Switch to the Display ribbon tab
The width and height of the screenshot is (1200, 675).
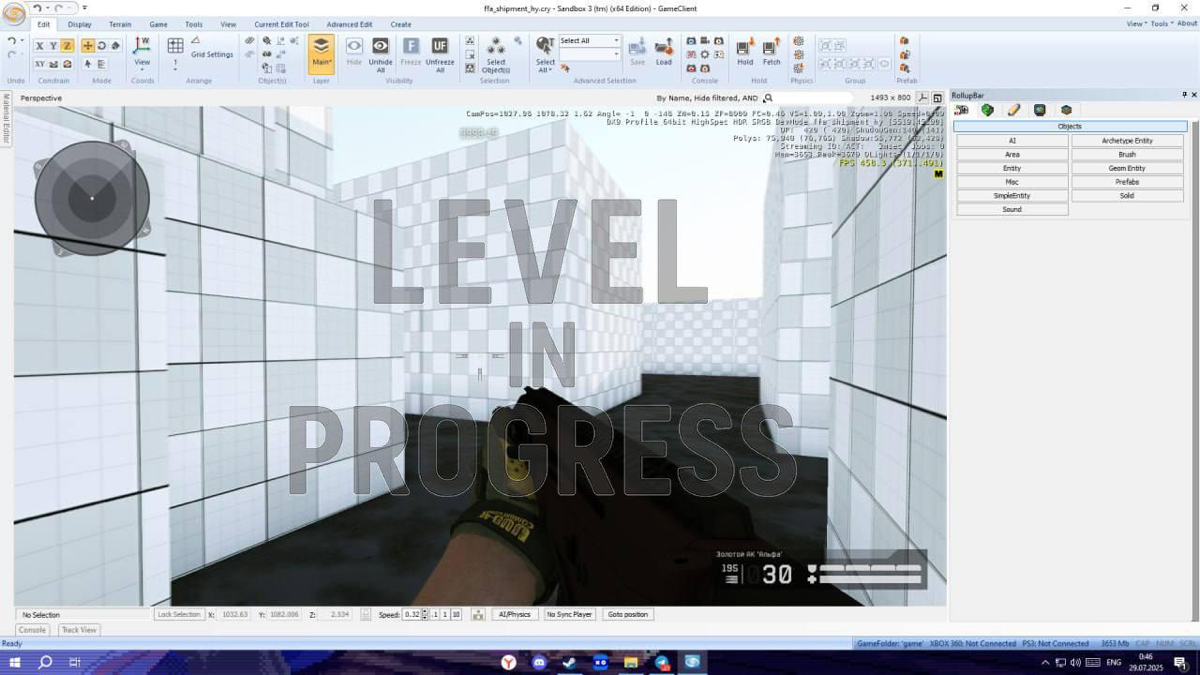80,24
